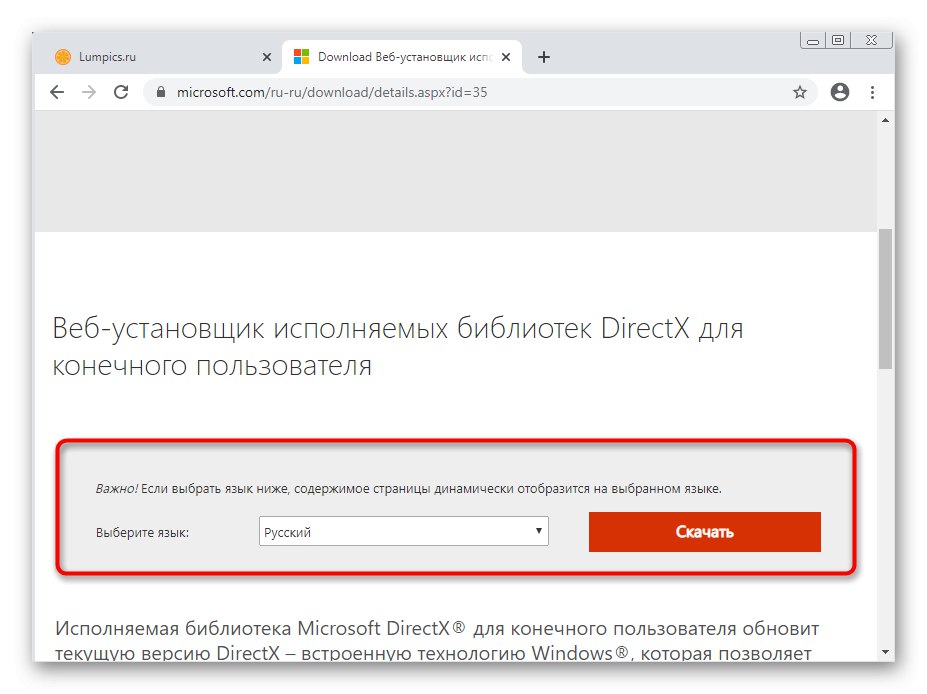Click the forward navigation arrow
The width and height of the screenshot is (927, 694).
click(89, 92)
